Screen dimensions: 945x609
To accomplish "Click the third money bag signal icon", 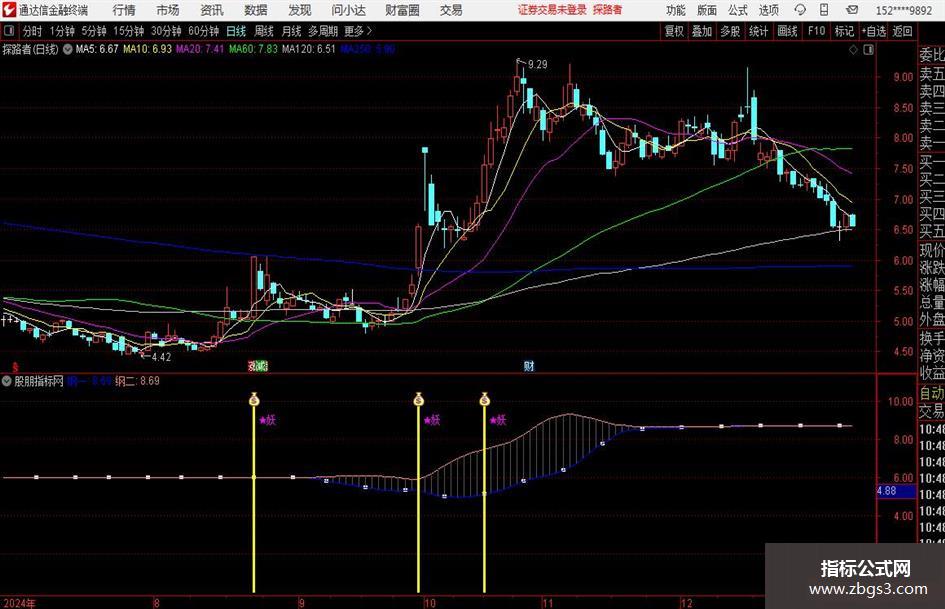I will (x=485, y=399).
